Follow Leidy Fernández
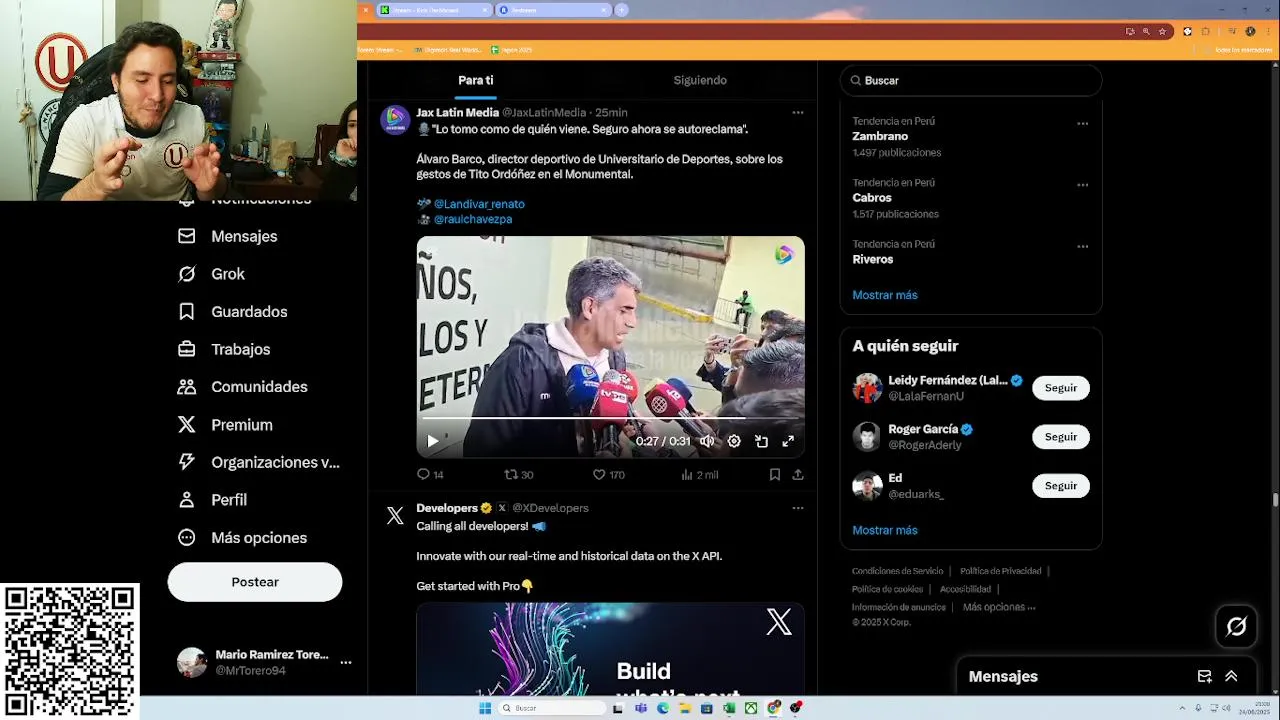This screenshot has width=1280, height=720. [x=1061, y=388]
